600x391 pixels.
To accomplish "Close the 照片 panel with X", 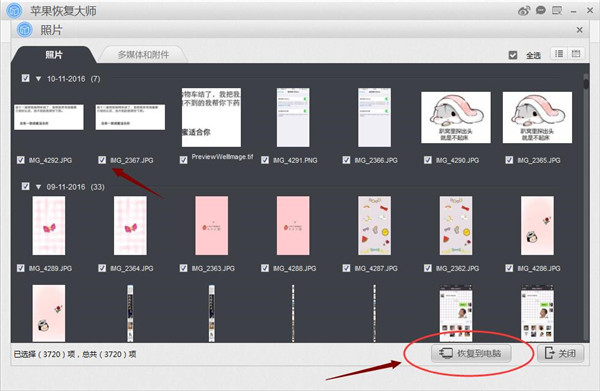I will click(580, 30).
